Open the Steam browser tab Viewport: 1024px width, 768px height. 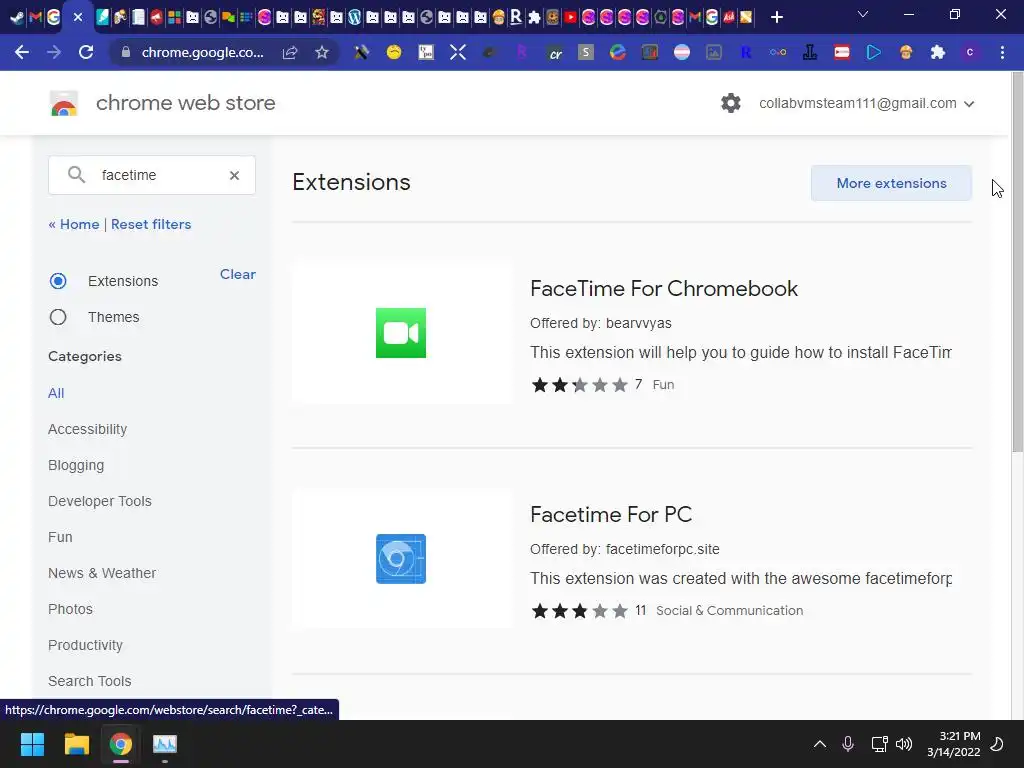(x=18, y=18)
